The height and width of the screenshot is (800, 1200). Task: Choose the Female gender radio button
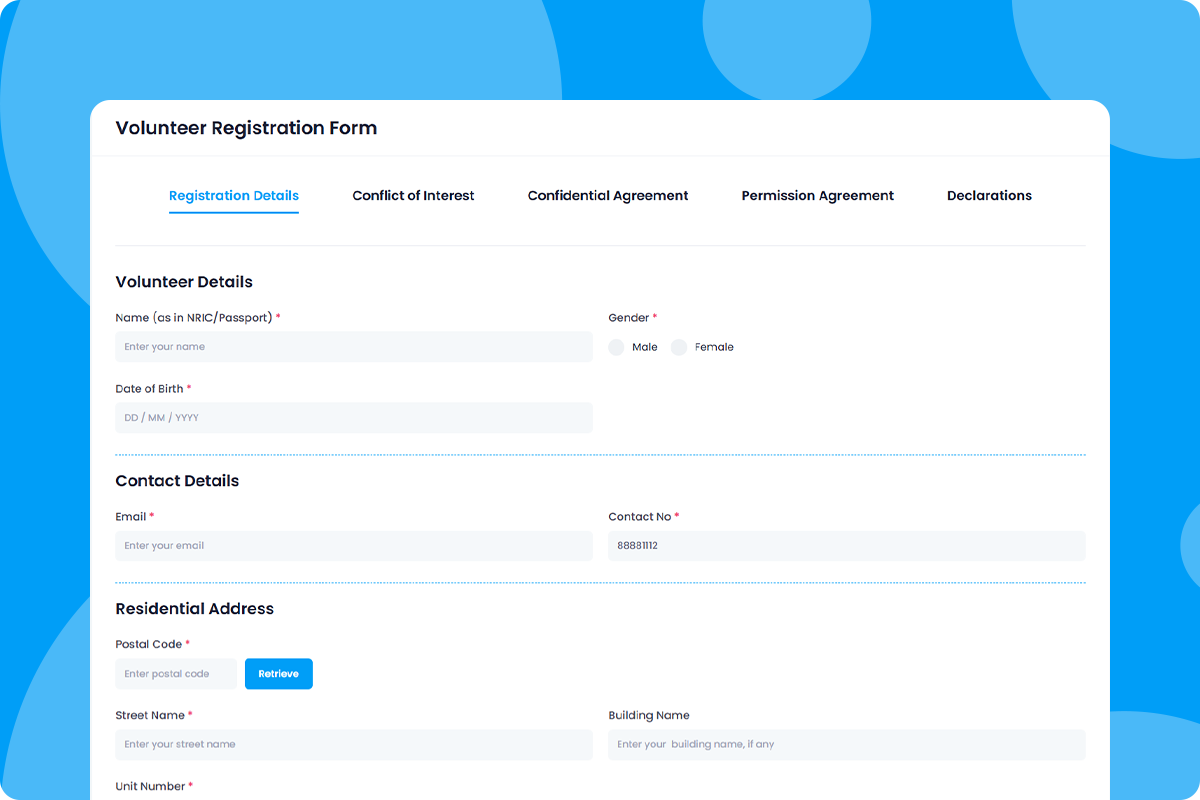pos(679,347)
